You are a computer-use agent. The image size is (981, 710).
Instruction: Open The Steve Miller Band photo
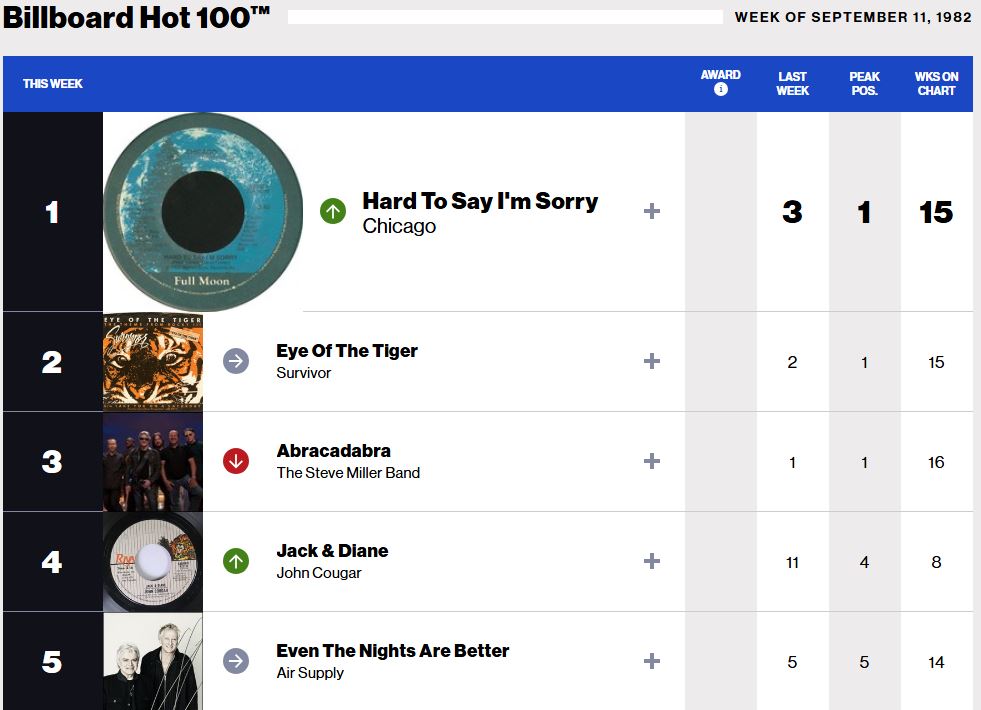point(153,461)
